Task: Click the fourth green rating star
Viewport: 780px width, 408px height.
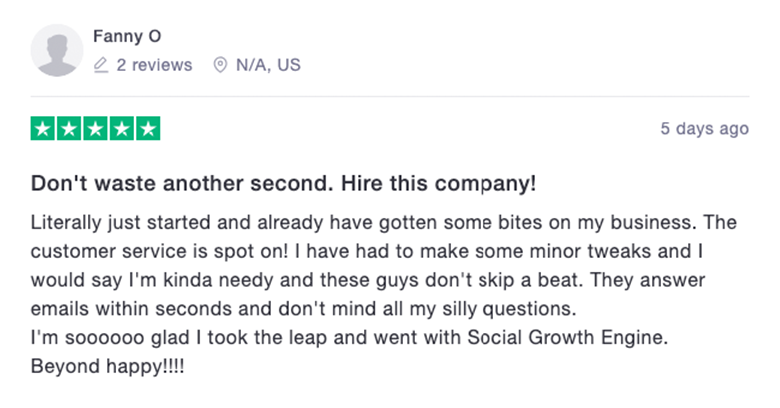Action: point(121,128)
